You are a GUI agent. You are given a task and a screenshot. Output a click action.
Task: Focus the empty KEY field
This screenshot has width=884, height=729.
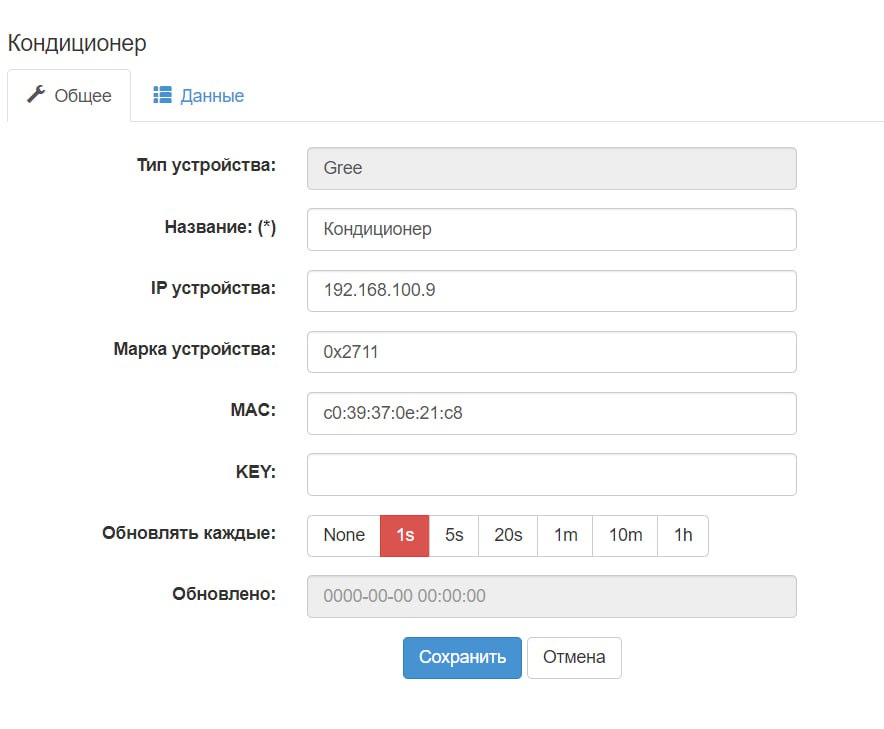pos(551,474)
